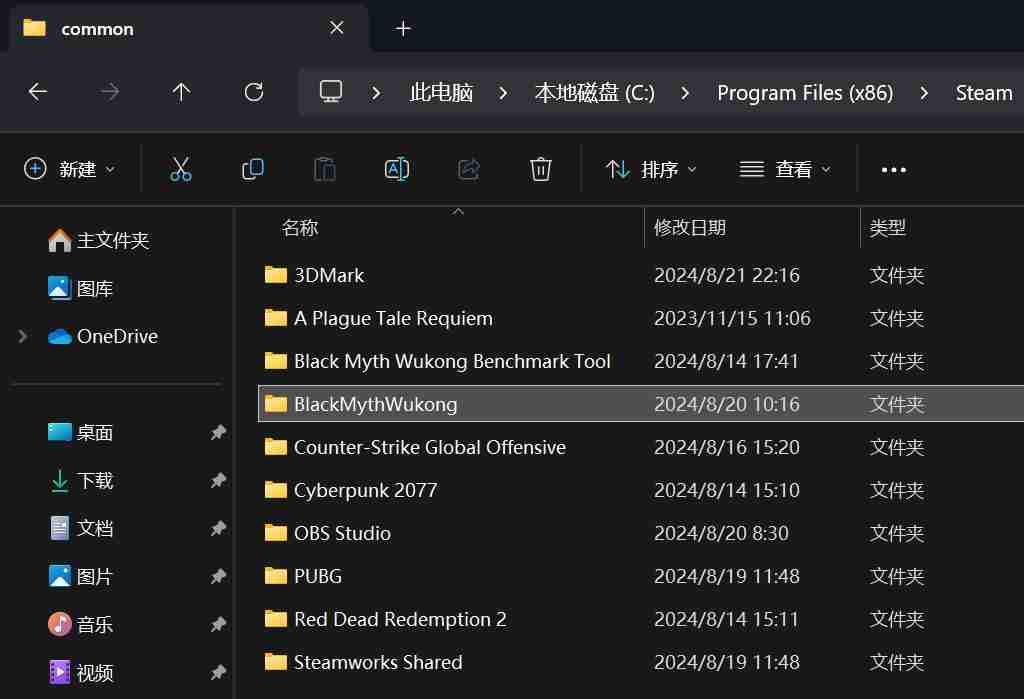Rename the selected folder via toolbar icon
This screenshot has width=1024, height=699.
tap(396, 168)
